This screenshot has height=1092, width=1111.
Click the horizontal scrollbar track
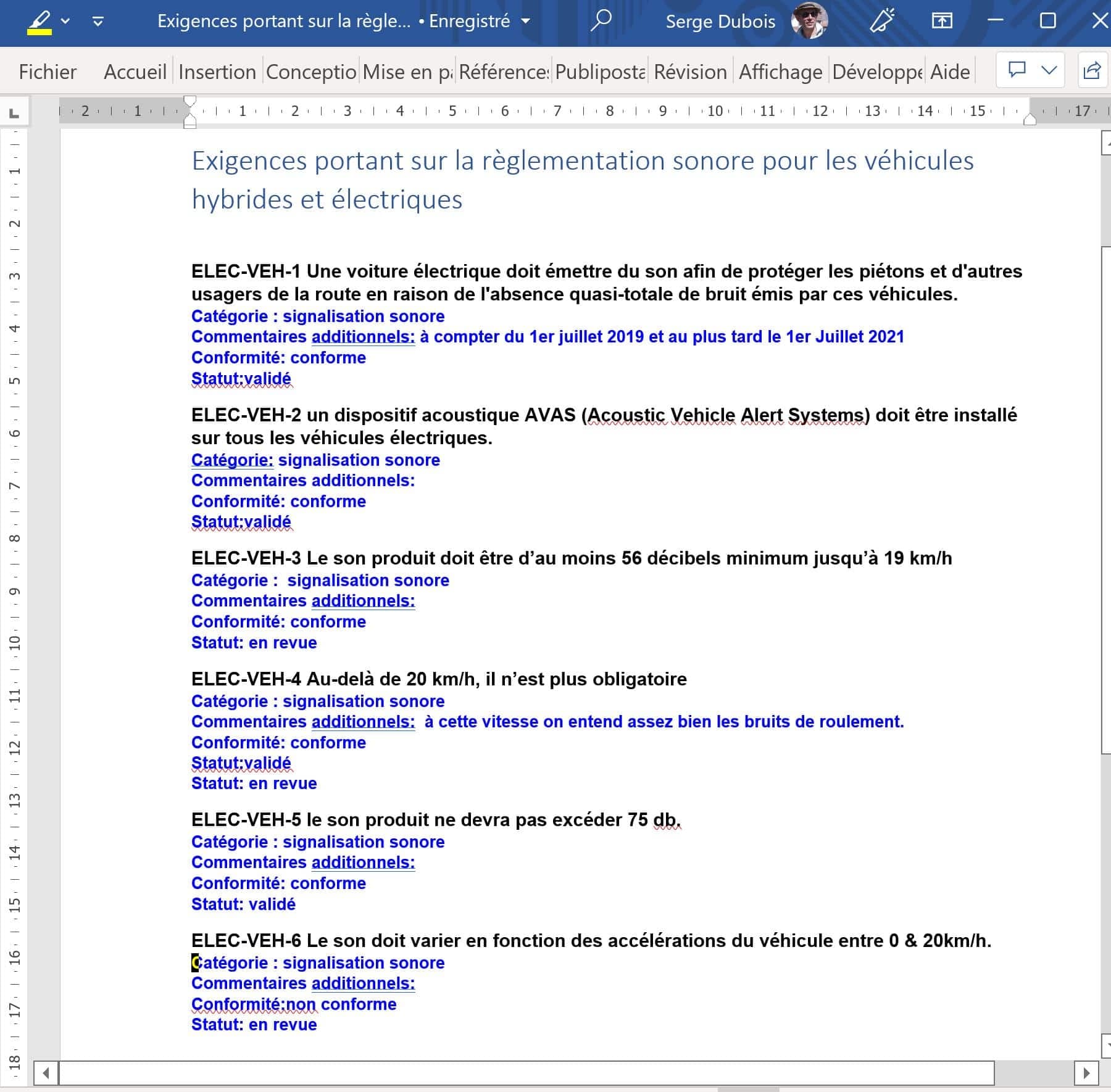point(526,1073)
